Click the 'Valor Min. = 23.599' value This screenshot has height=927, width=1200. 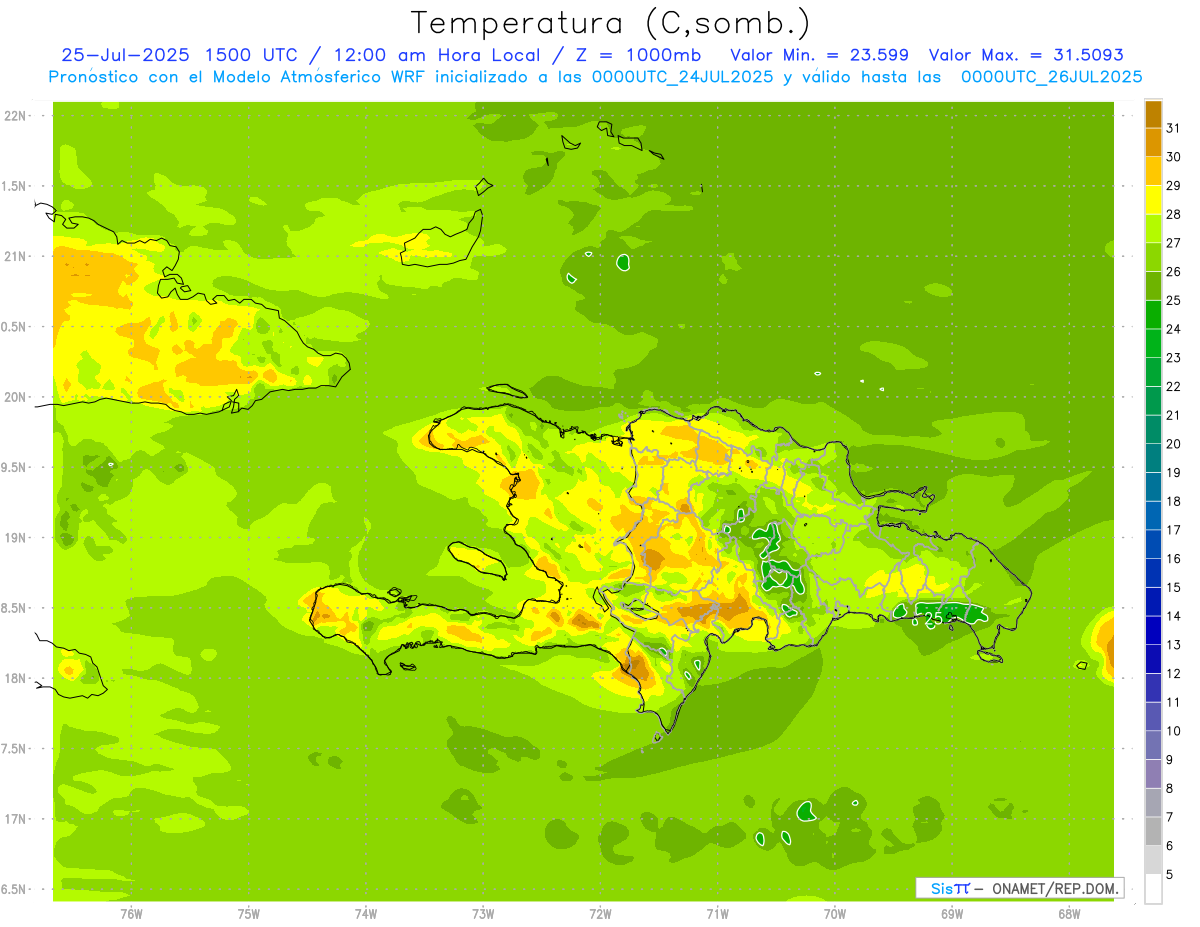[x=820, y=55]
